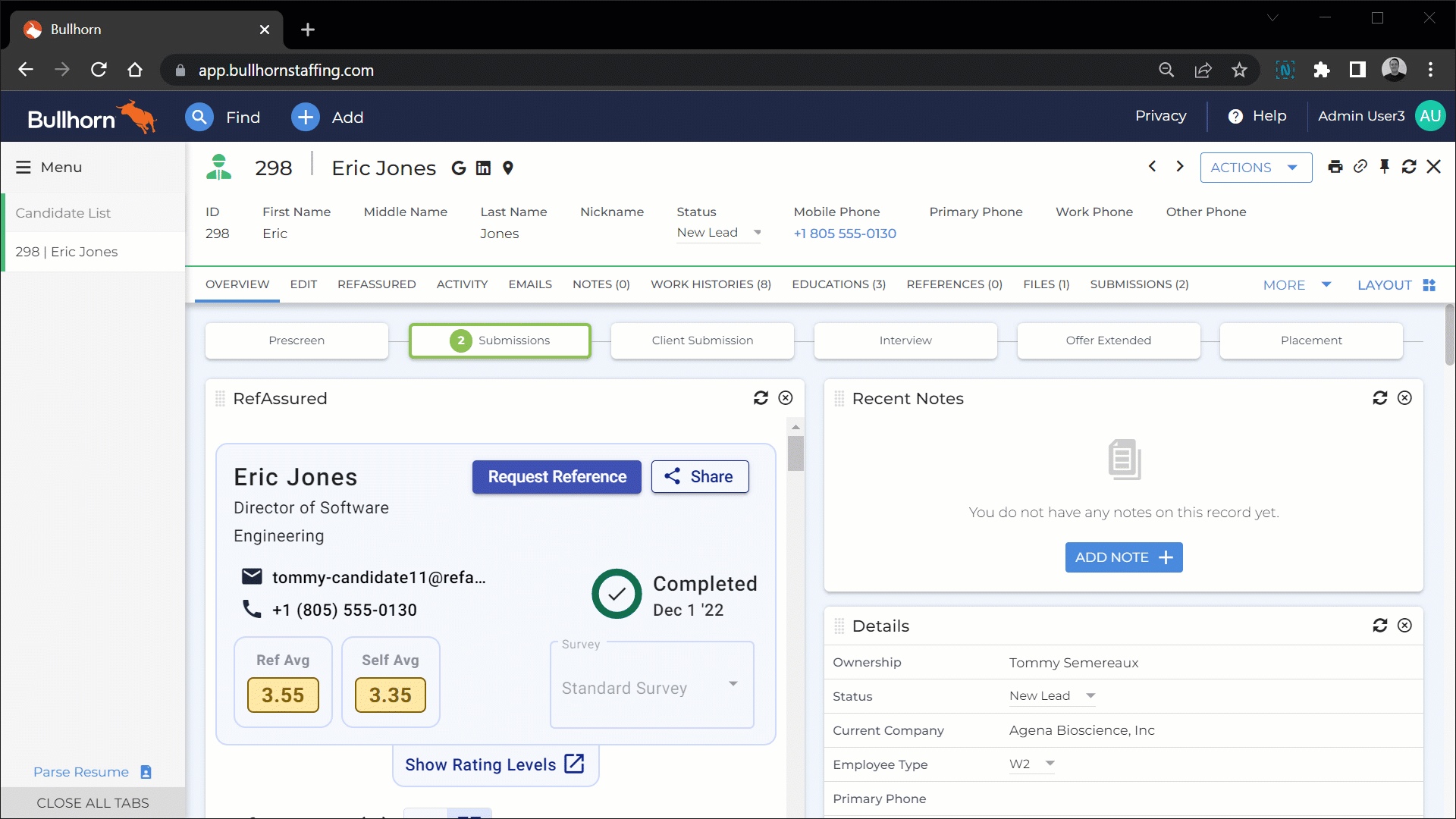Open the ACTIVITY tab
This screenshot has width=1456, height=819.
pos(462,284)
